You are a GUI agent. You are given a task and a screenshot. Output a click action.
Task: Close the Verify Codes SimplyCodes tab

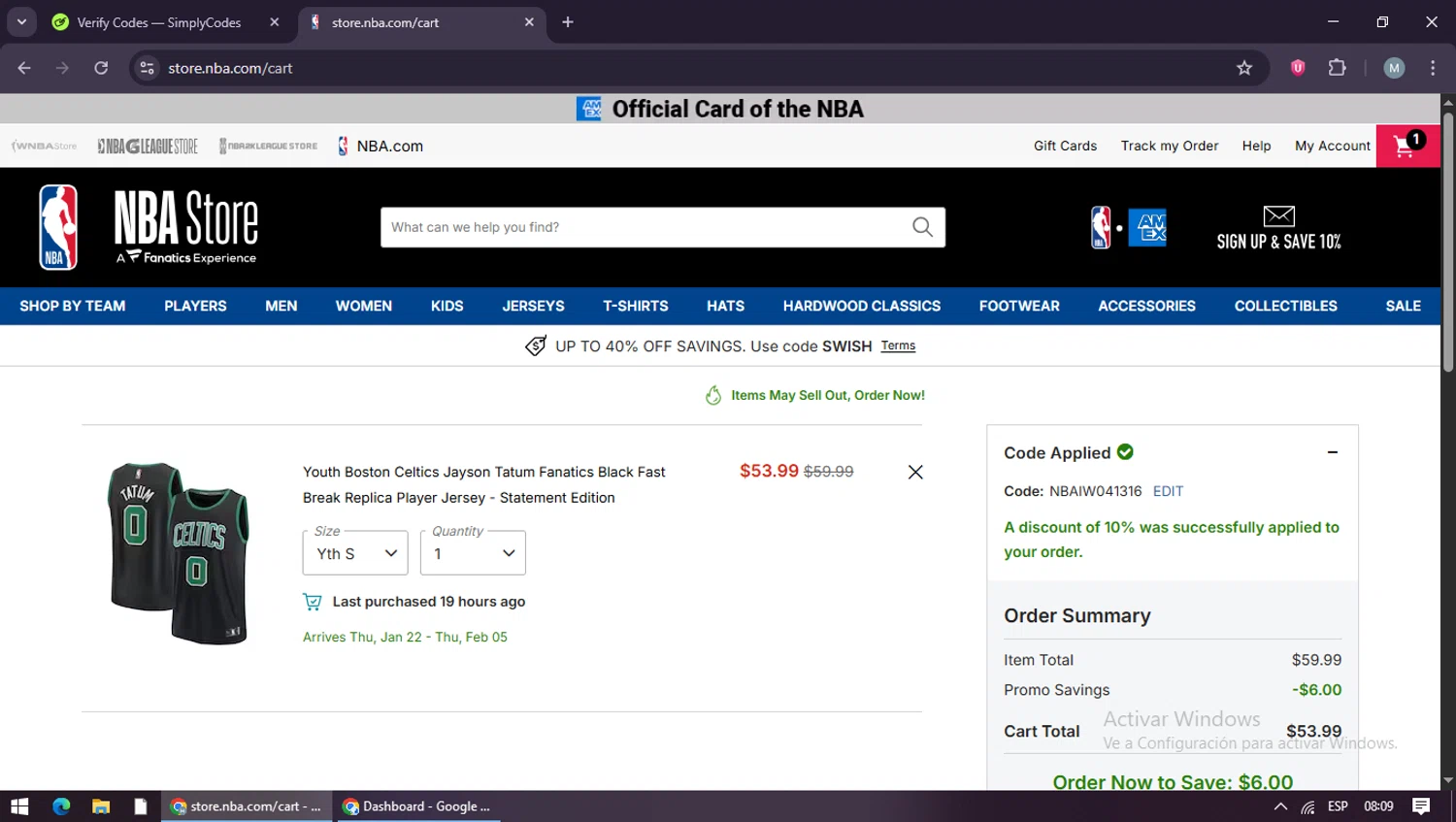click(275, 22)
